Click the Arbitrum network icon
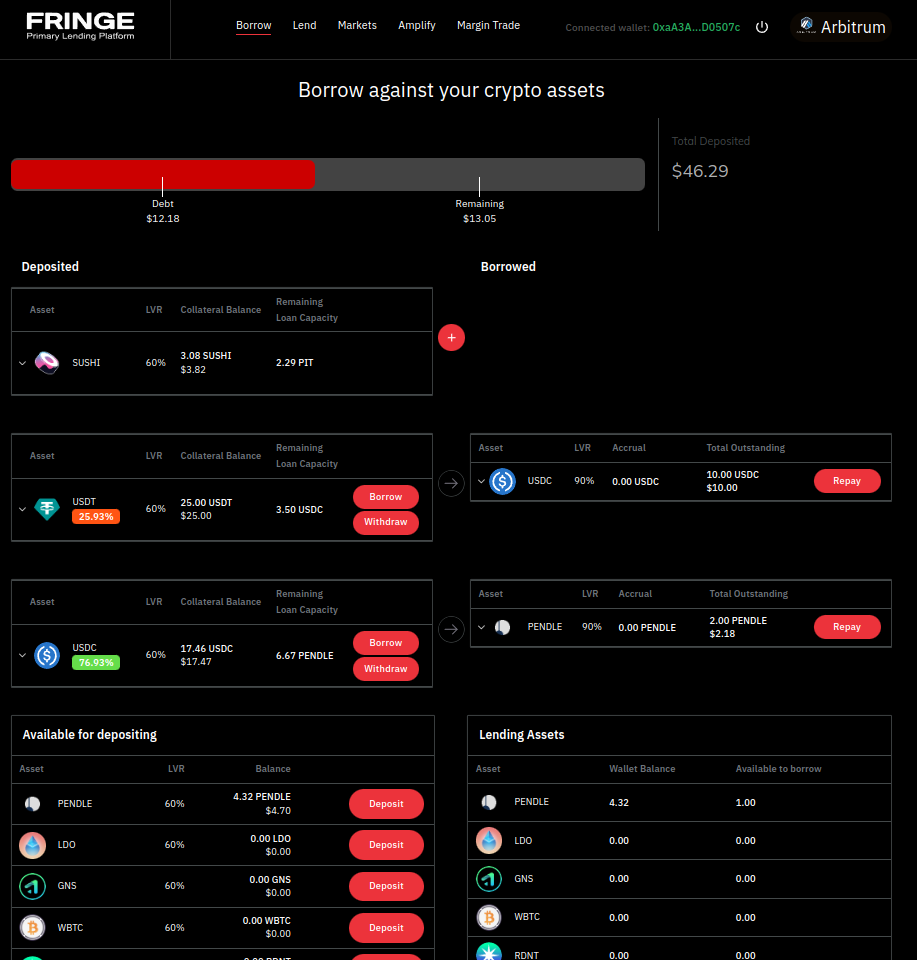917x960 pixels. pos(807,25)
